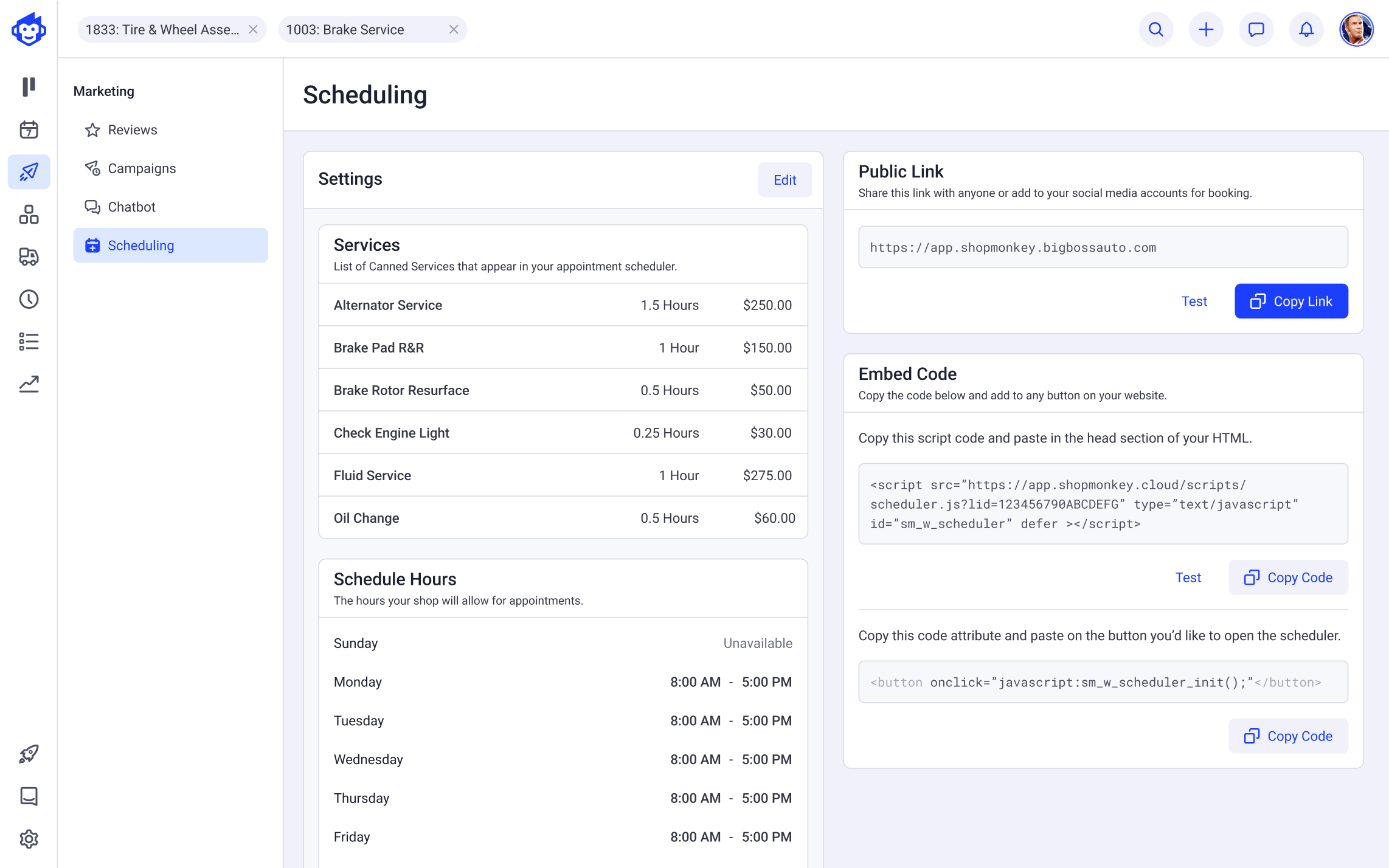Click the plus create-new icon
Viewport: 1389px width, 868px height.
[1206, 29]
